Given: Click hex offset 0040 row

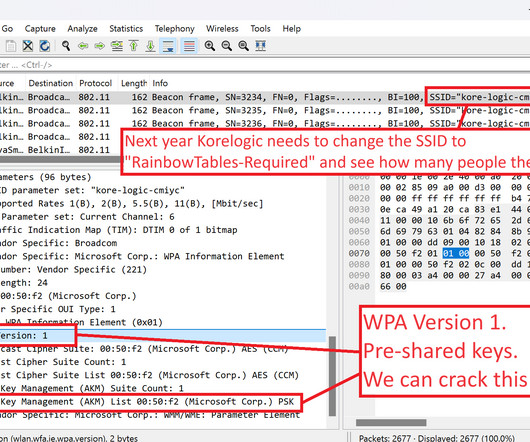Looking at the screenshot, I should (359, 220).
